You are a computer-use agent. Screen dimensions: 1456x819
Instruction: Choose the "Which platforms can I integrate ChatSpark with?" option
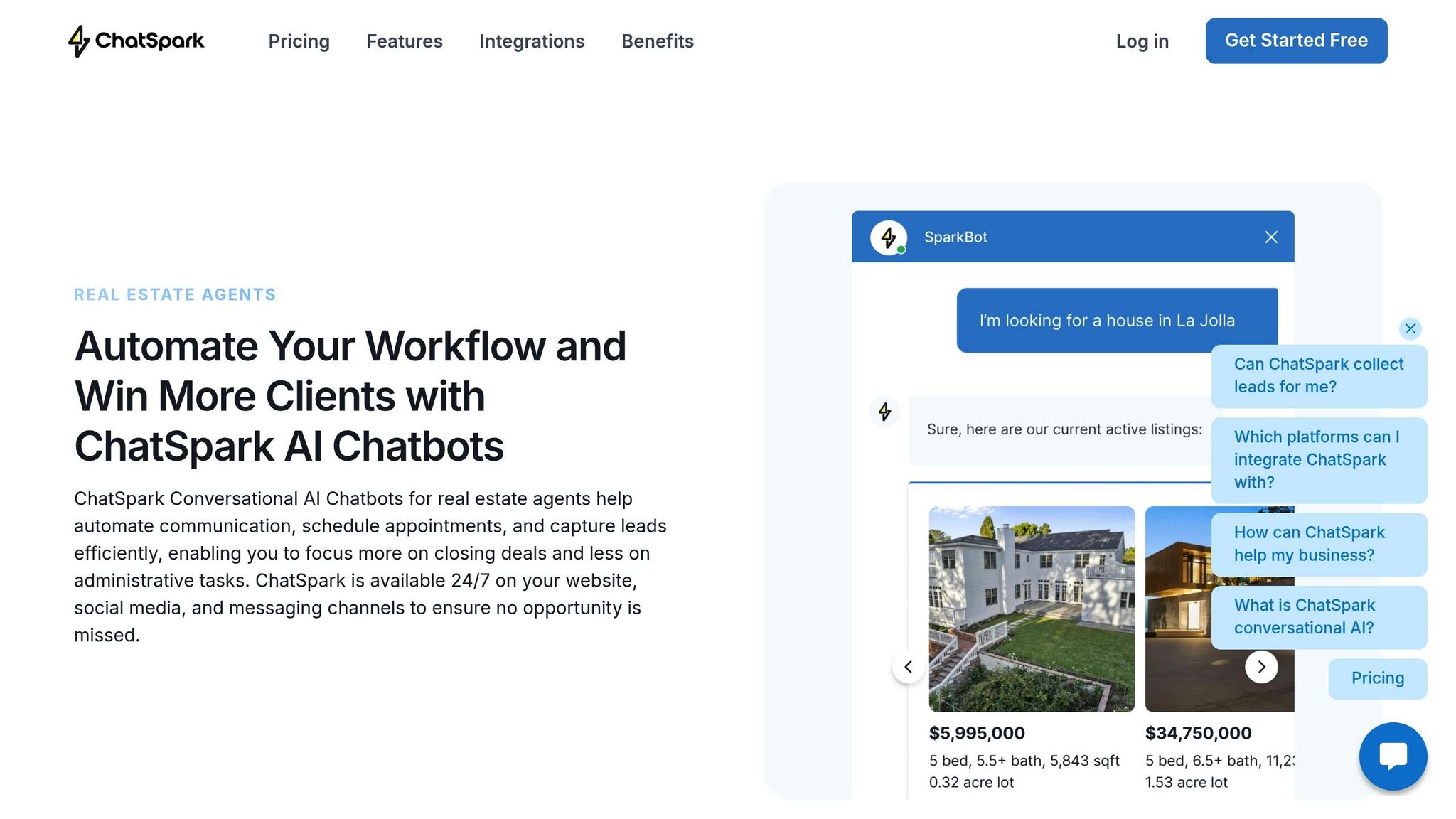1319,459
